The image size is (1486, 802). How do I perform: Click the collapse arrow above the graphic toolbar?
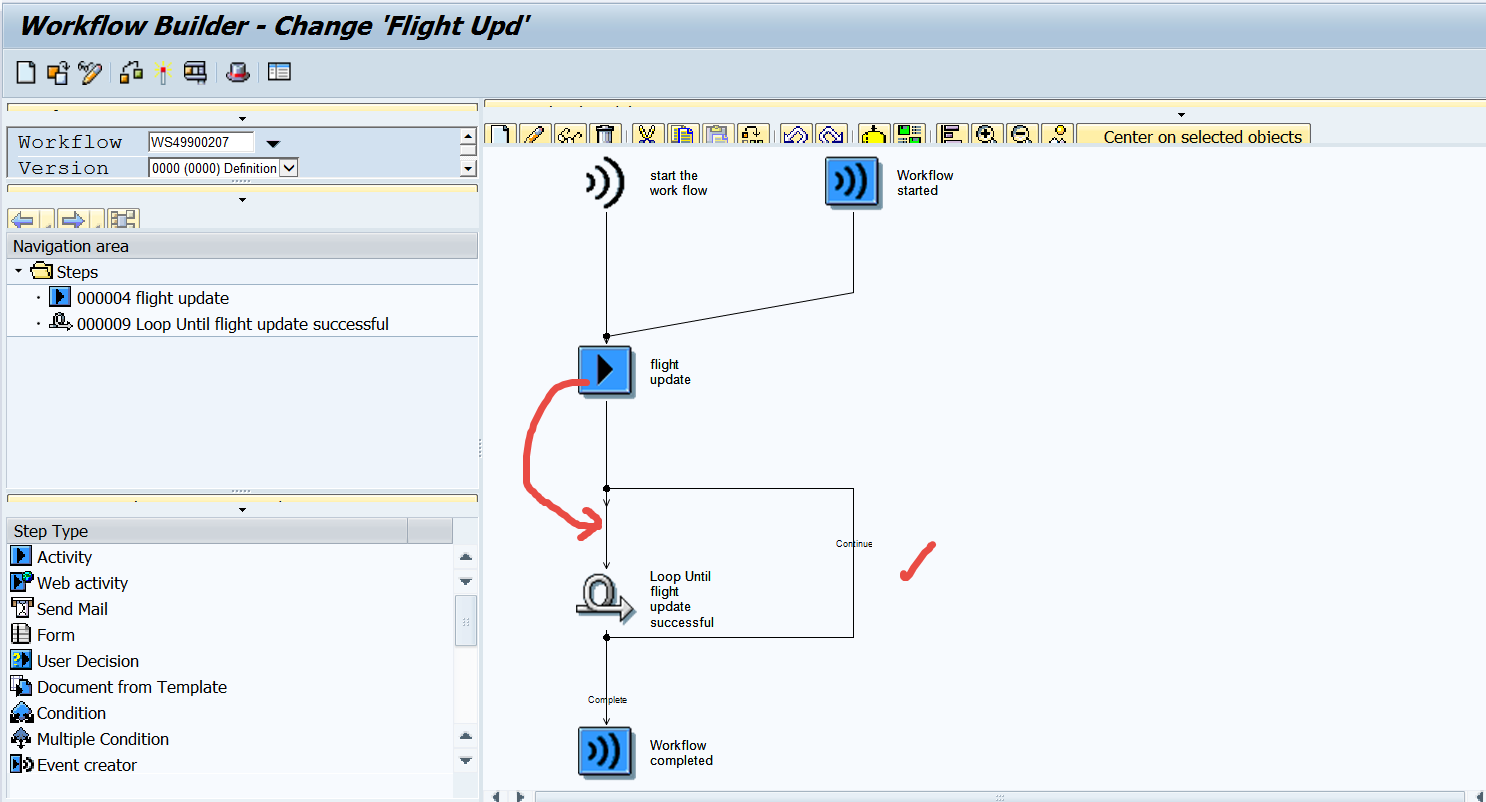[1181, 115]
